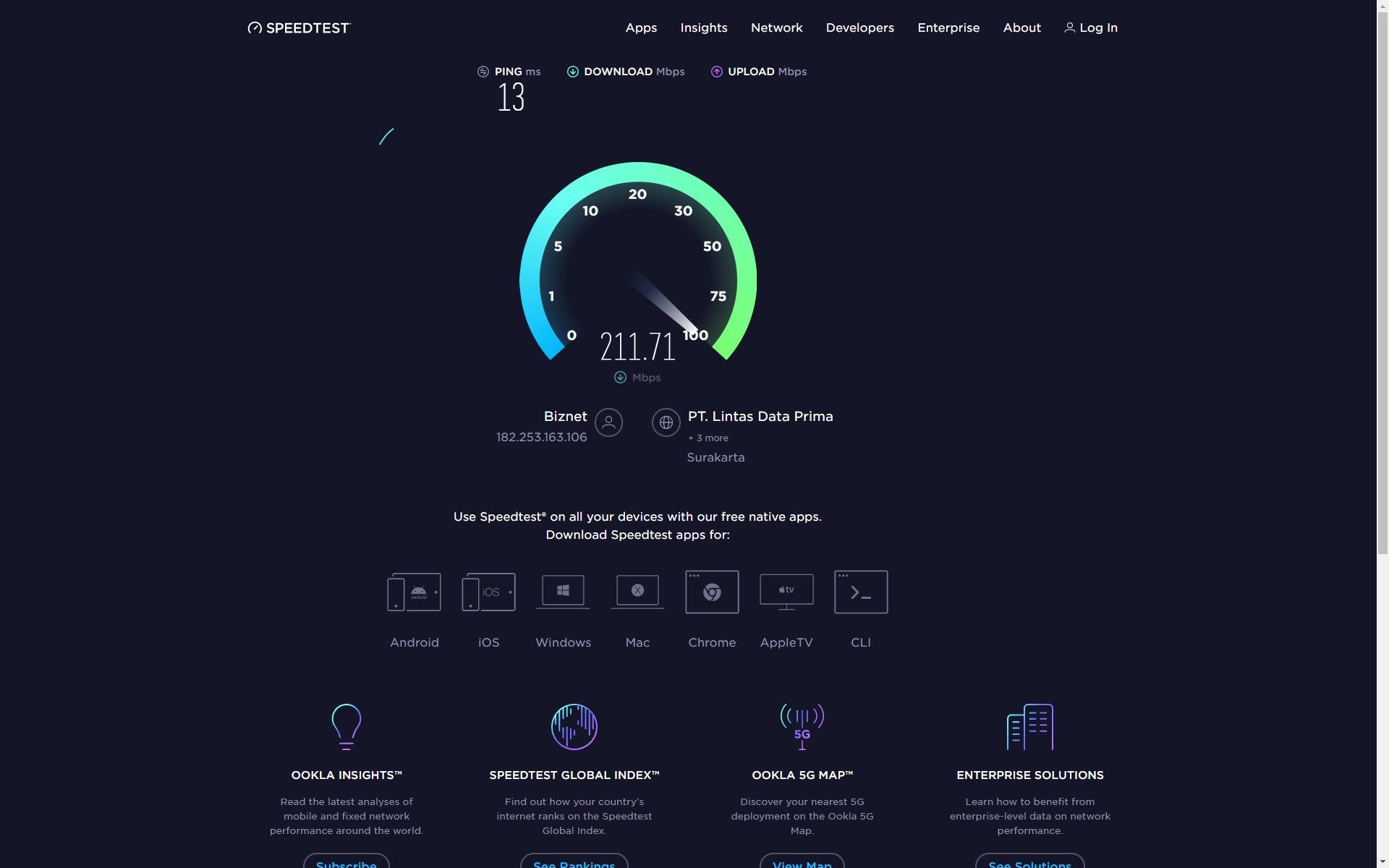Click the scrollbar up arrow

1382,5
